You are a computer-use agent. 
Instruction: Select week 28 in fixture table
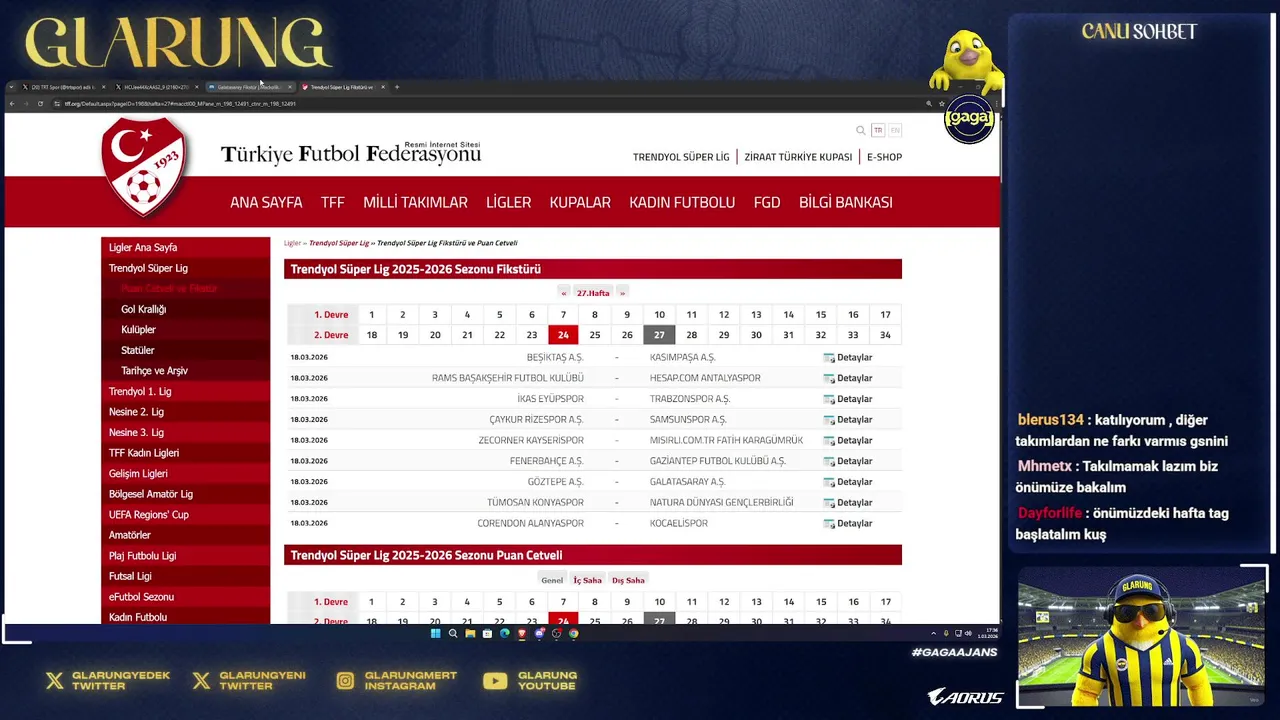(x=691, y=335)
